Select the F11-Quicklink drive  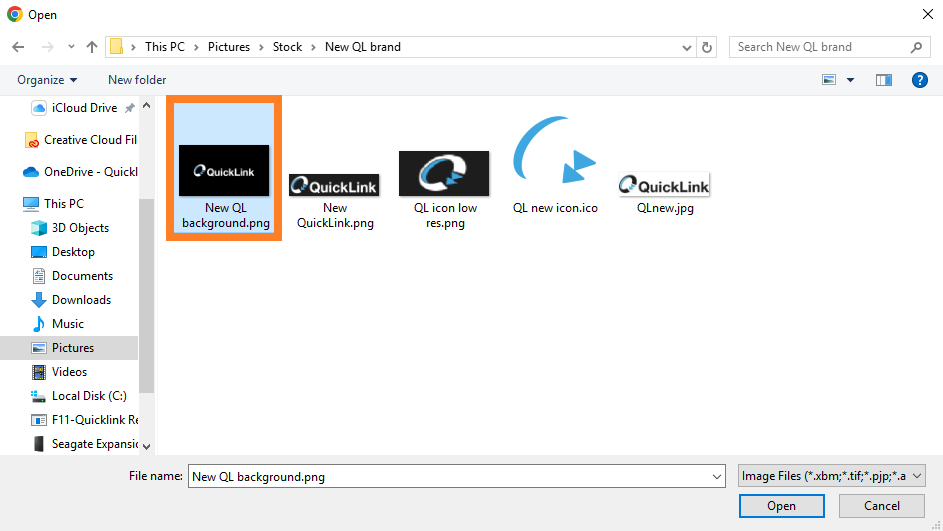click(84, 420)
